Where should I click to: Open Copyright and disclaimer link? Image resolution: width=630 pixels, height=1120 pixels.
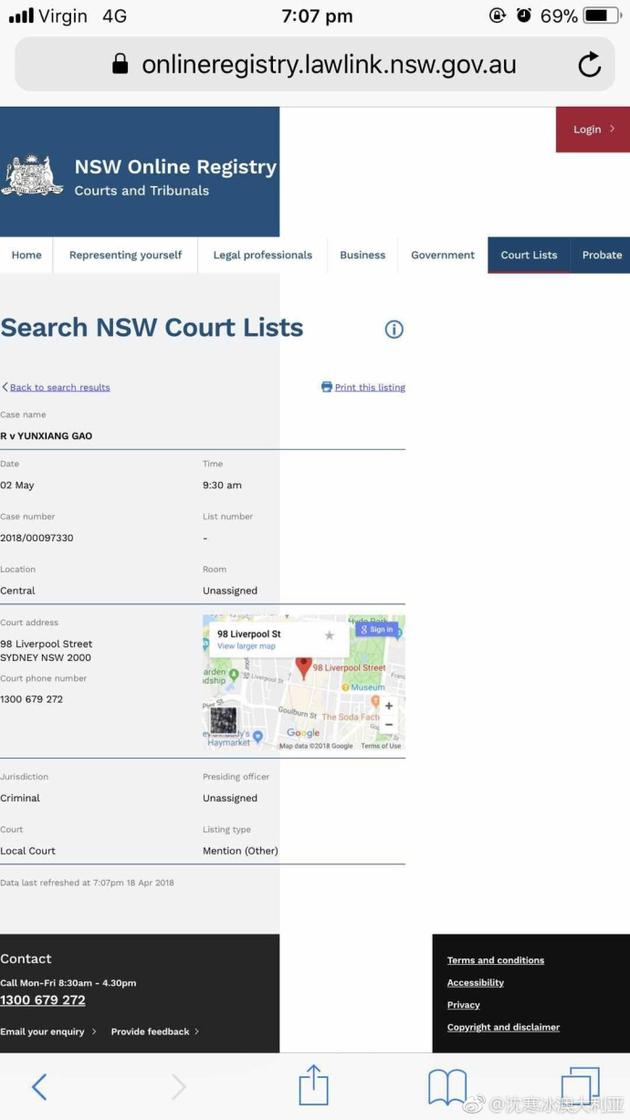coord(504,1027)
